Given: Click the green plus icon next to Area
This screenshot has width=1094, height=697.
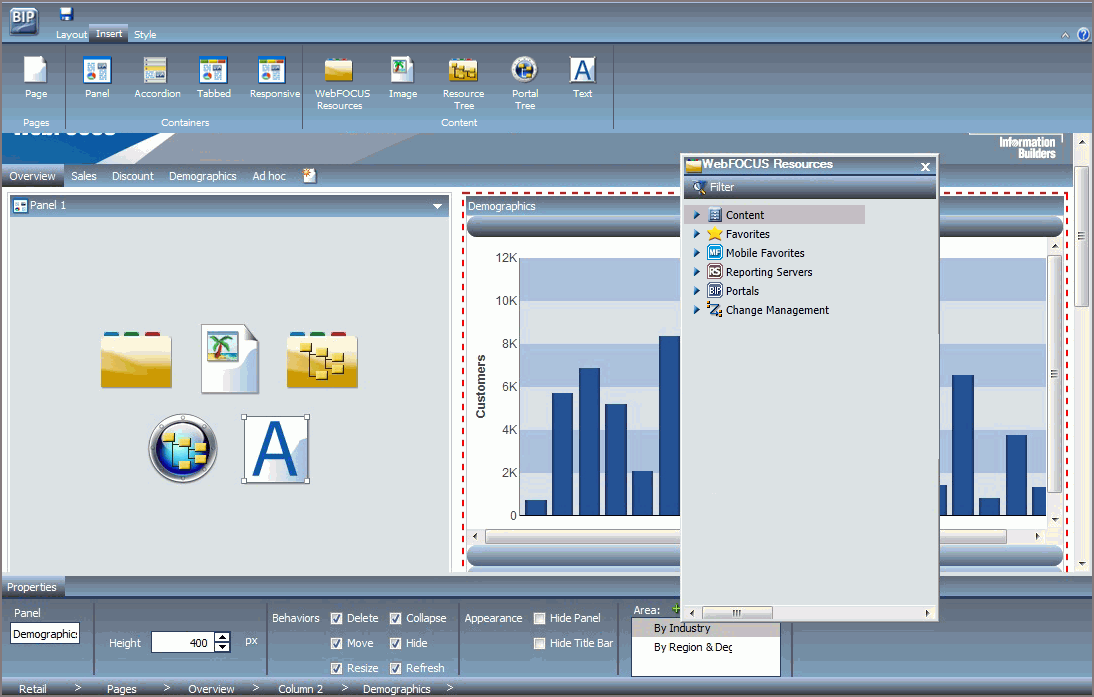Looking at the screenshot, I should 675,609.
